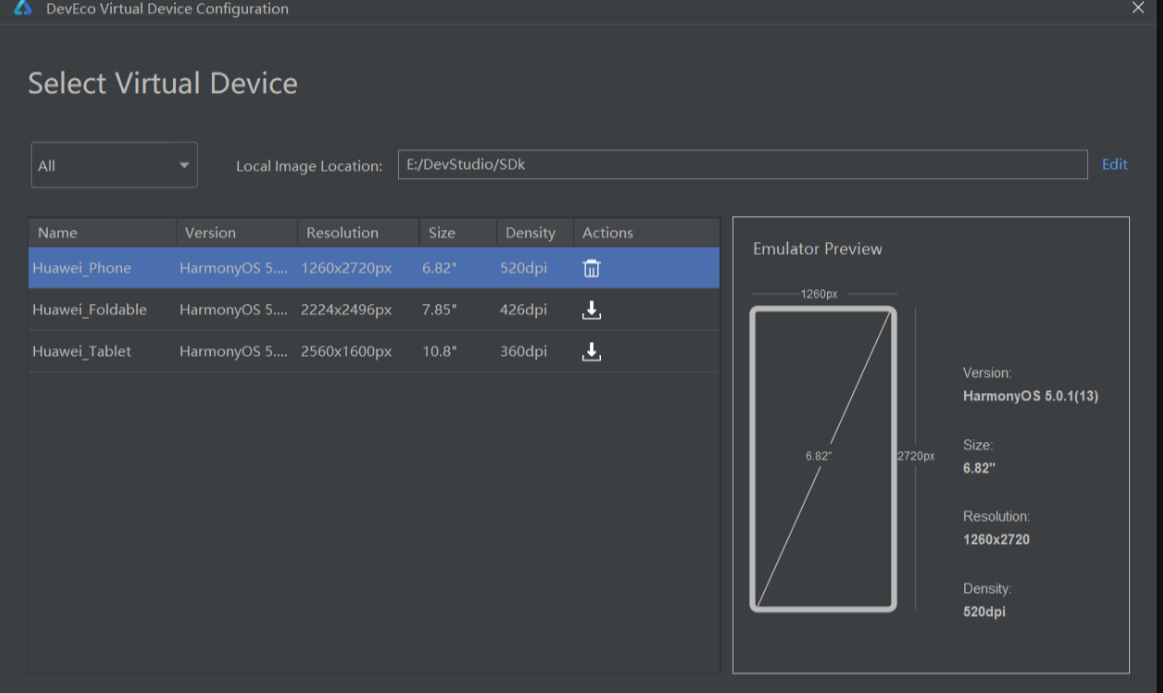
Task: Open the All device type dropdown
Action: pyautogui.click(x=114, y=165)
